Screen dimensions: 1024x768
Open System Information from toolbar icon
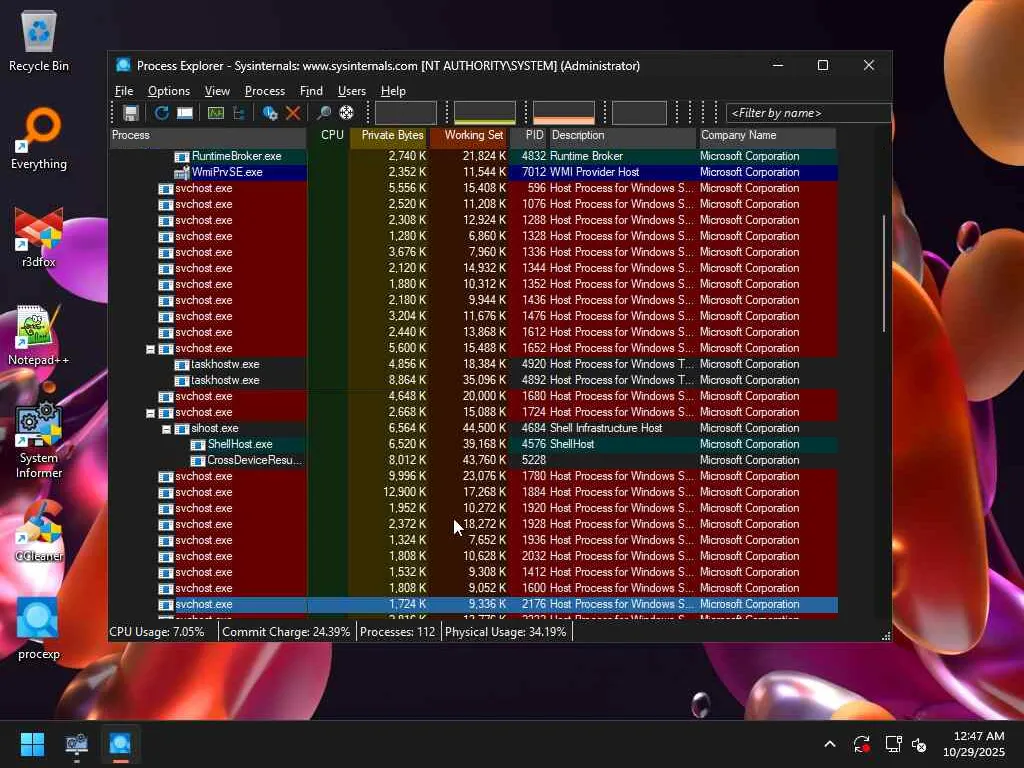pyautogui.click(x=185, y=113)
